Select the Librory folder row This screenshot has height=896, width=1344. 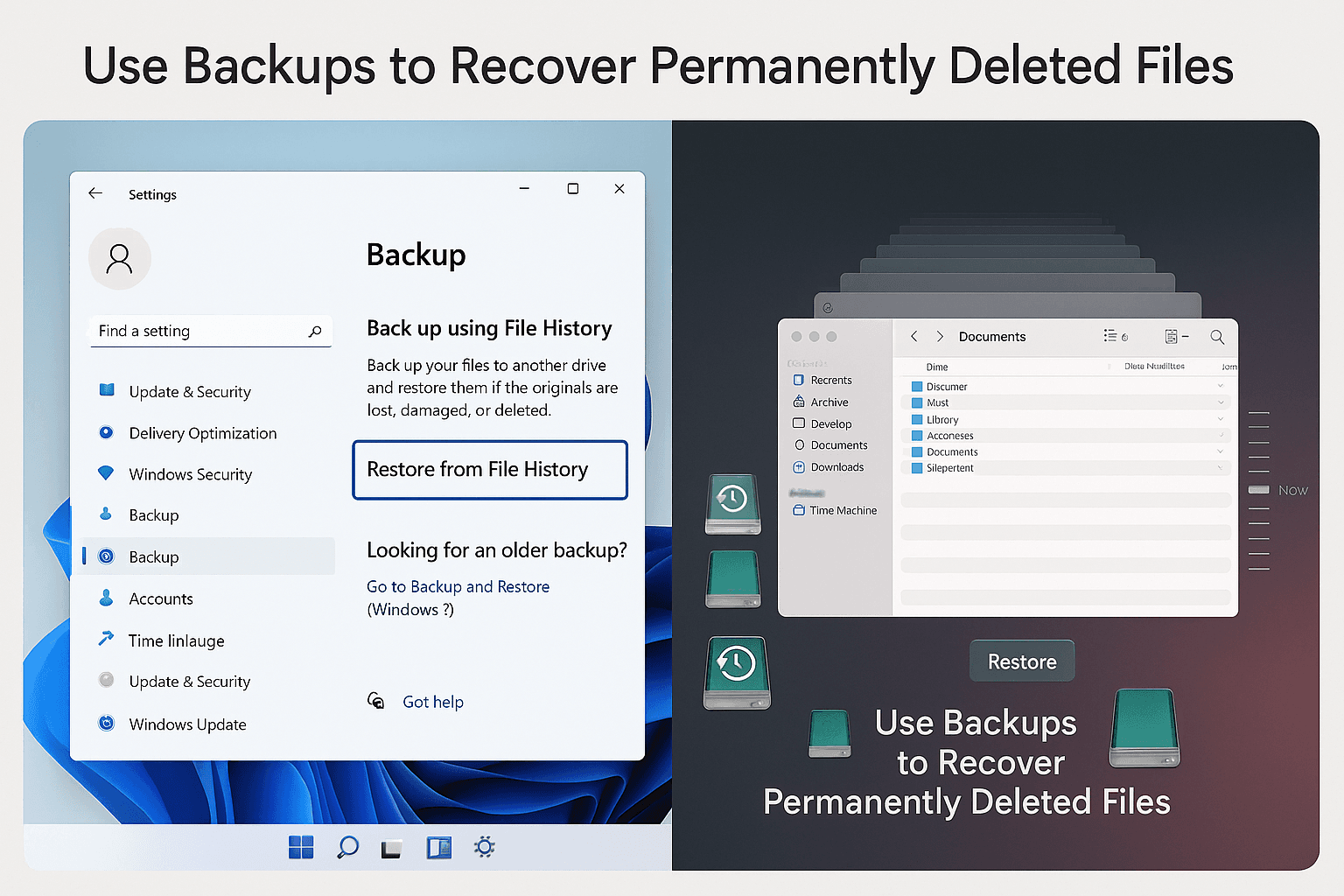tap(1066, 419)
